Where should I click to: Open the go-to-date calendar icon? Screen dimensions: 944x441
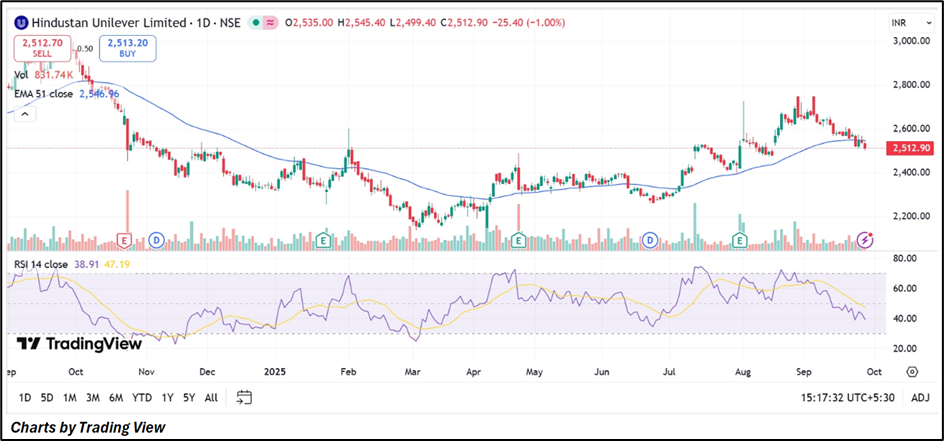point(244,397)
